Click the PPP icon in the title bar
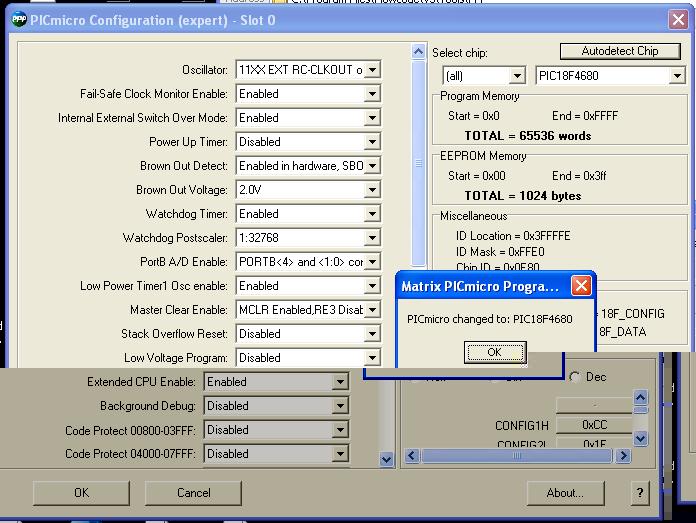Screen dimensions: 696x523 (19, 20)
